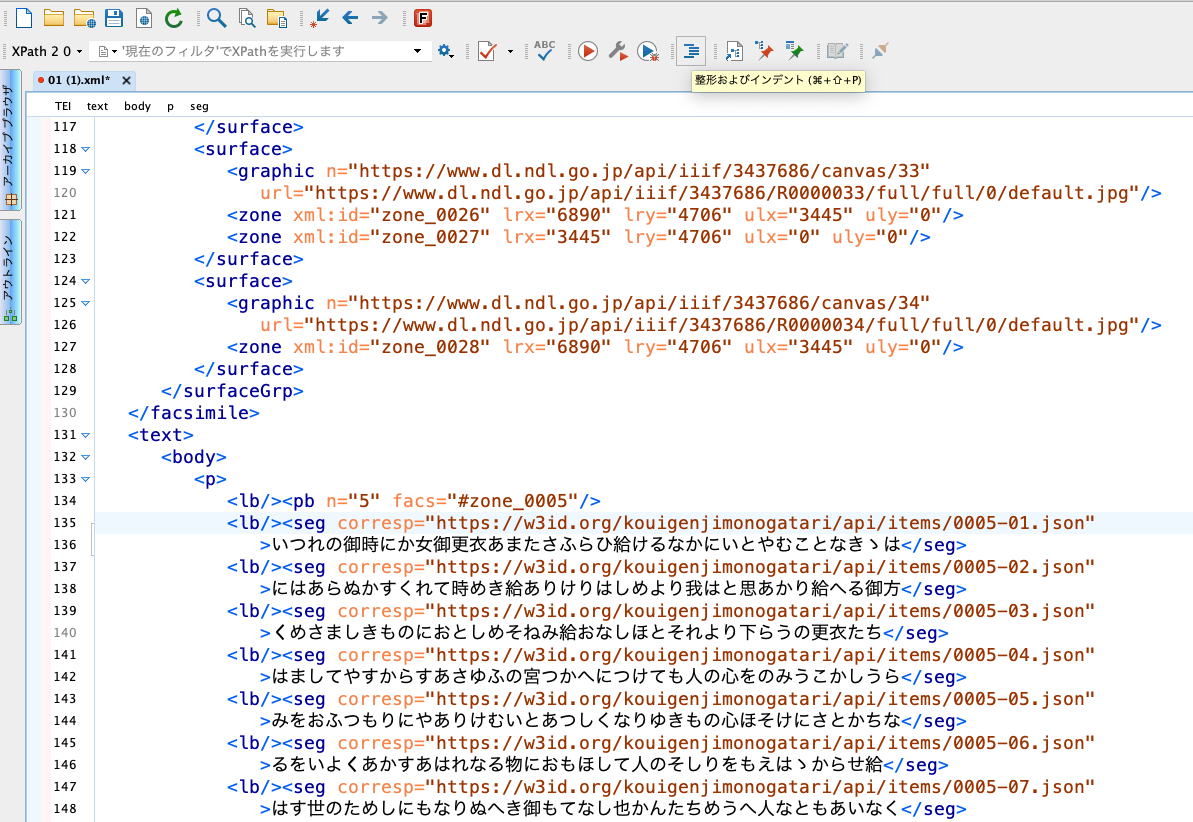Switch to the 01 (1).xml editor tab
The height and width of the screenshot is (822, 1193).
(78, 80)
